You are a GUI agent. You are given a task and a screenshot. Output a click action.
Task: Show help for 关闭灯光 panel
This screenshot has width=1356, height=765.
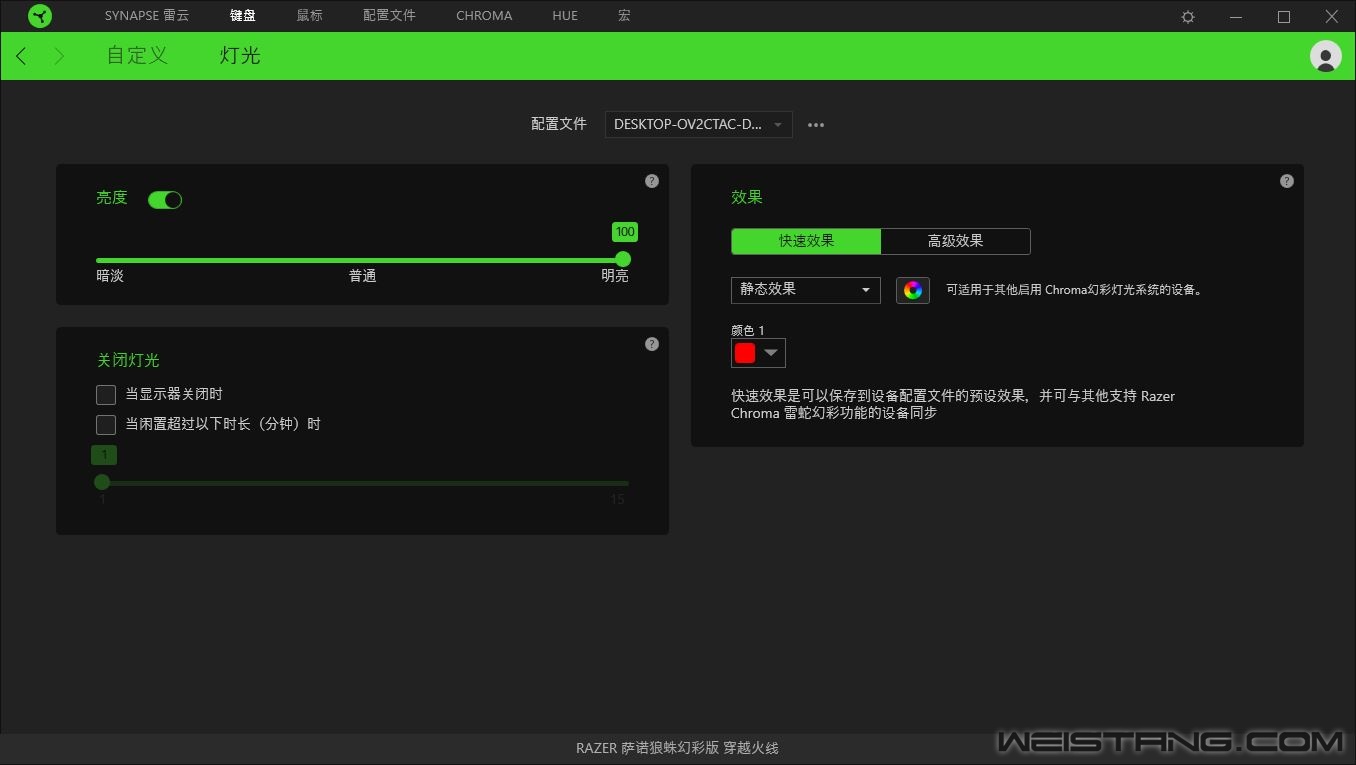(652, 344)
